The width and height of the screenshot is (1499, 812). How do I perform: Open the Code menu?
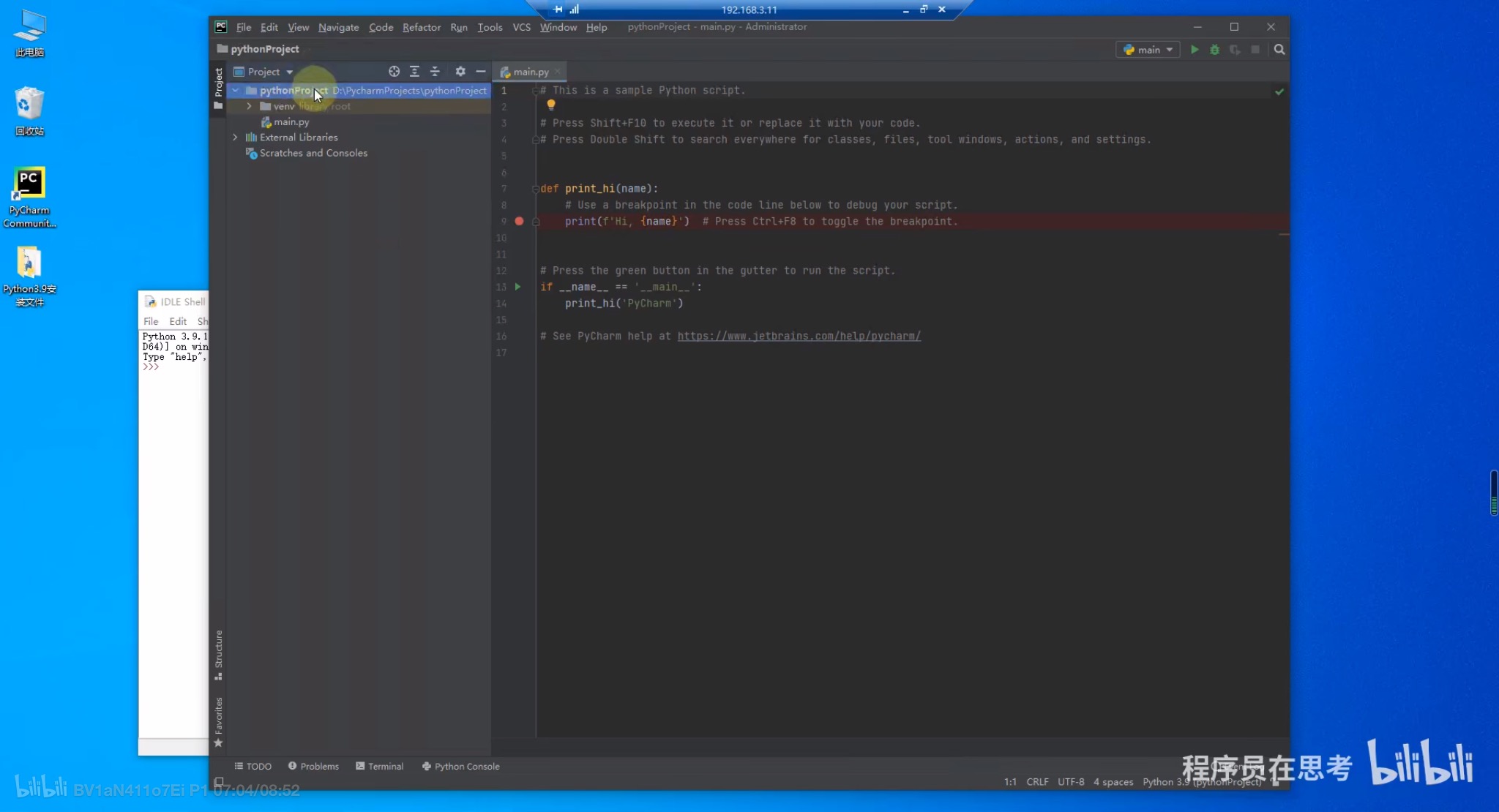point(381,27)
